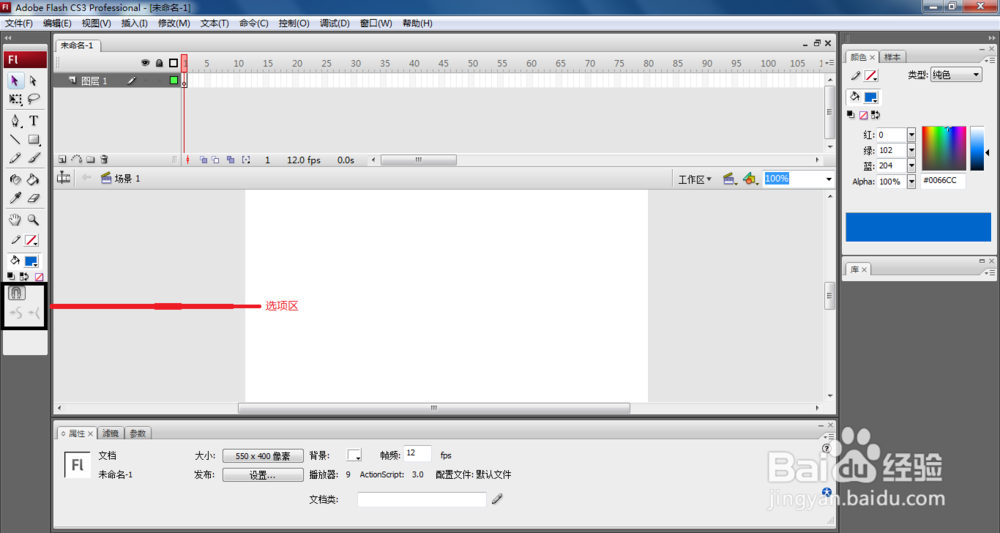The width and height of the screenshot is (1000, 533).
Task: Select the Brush tool
Action: coord(33,158)
